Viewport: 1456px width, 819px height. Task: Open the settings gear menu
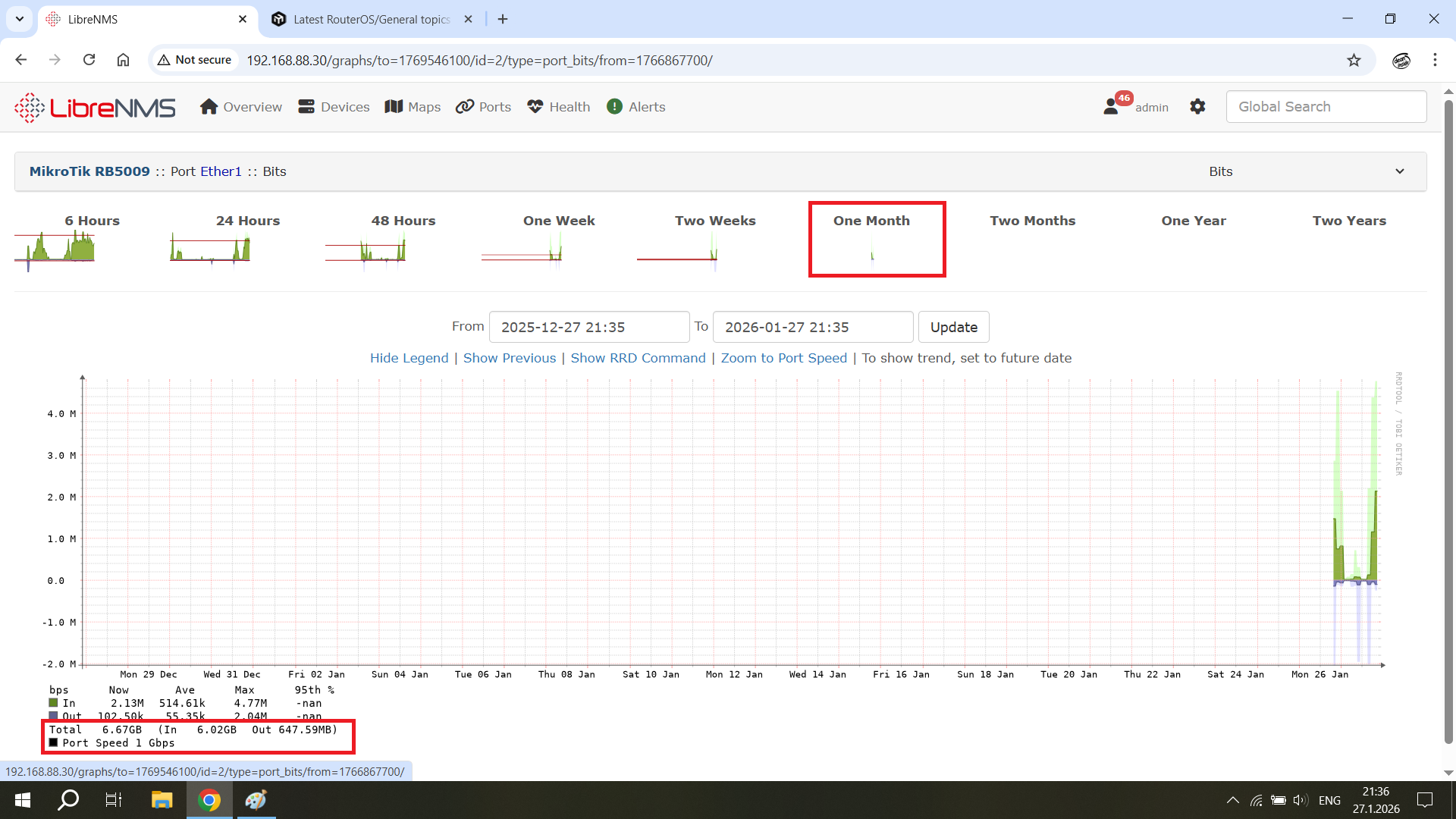point(1197,107)
